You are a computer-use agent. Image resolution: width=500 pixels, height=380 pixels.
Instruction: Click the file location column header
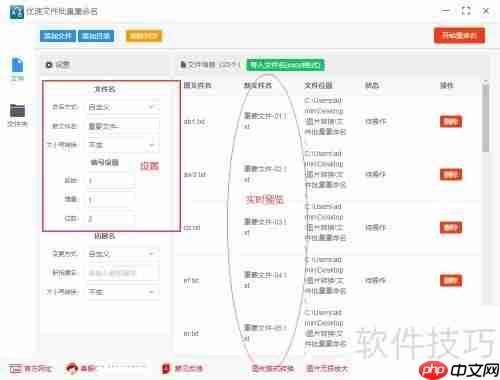point(318,85)
